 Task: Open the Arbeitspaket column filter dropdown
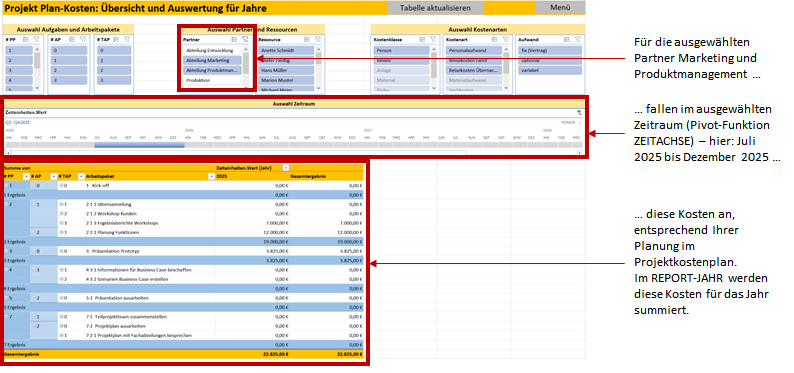[x=211, y=177]
